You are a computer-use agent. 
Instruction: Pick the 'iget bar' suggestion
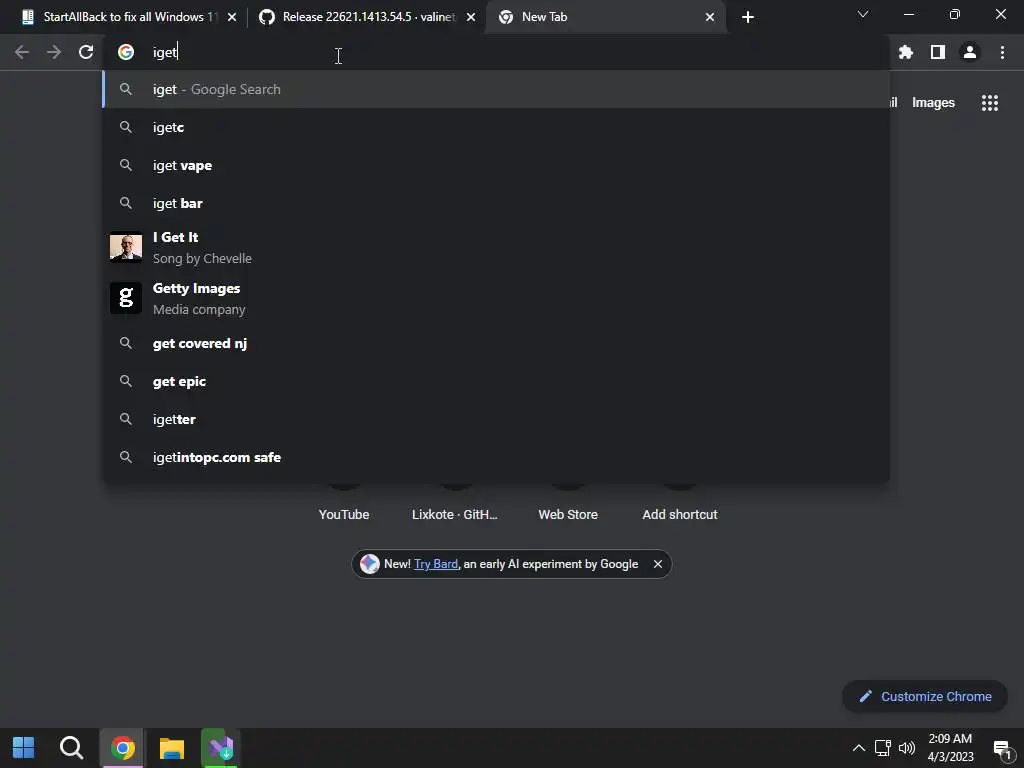coord(496,203)
